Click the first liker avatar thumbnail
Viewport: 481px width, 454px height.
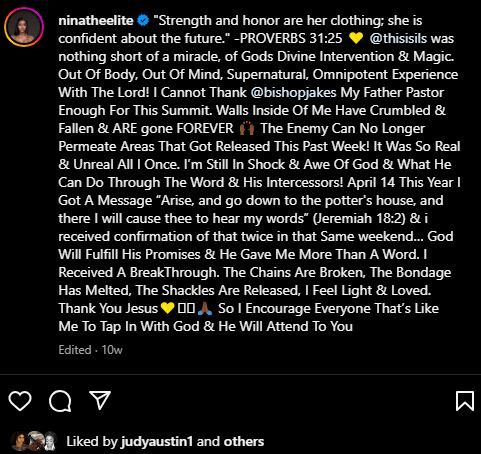[x=19, y=441]
